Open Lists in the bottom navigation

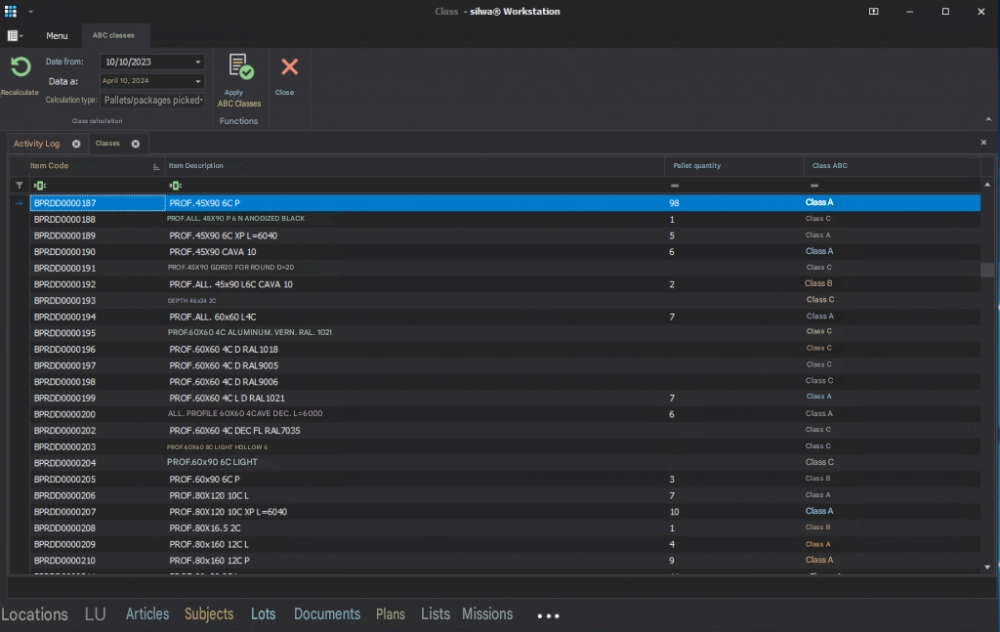435,614
